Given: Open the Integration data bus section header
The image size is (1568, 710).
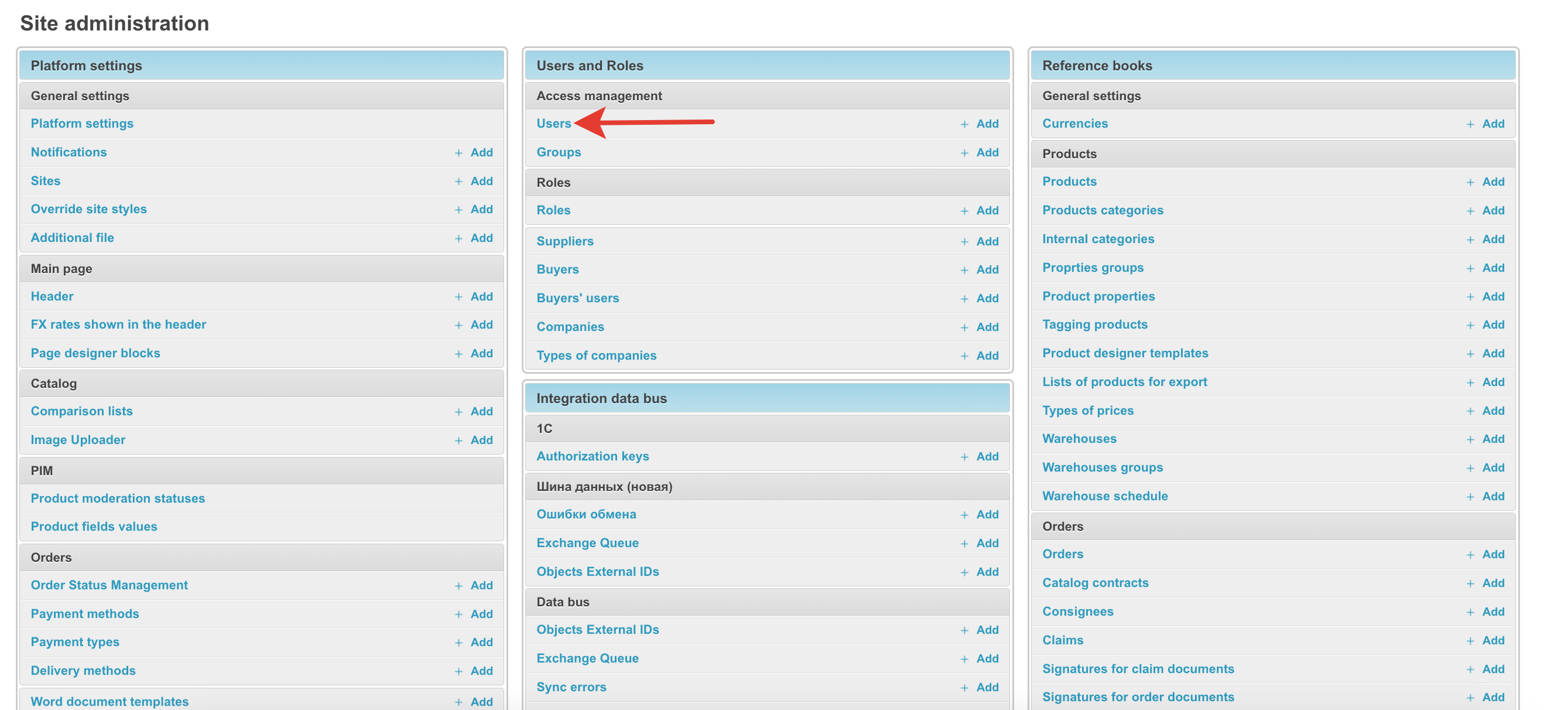Looking at the screenshot, I should [x=601, y=398].
